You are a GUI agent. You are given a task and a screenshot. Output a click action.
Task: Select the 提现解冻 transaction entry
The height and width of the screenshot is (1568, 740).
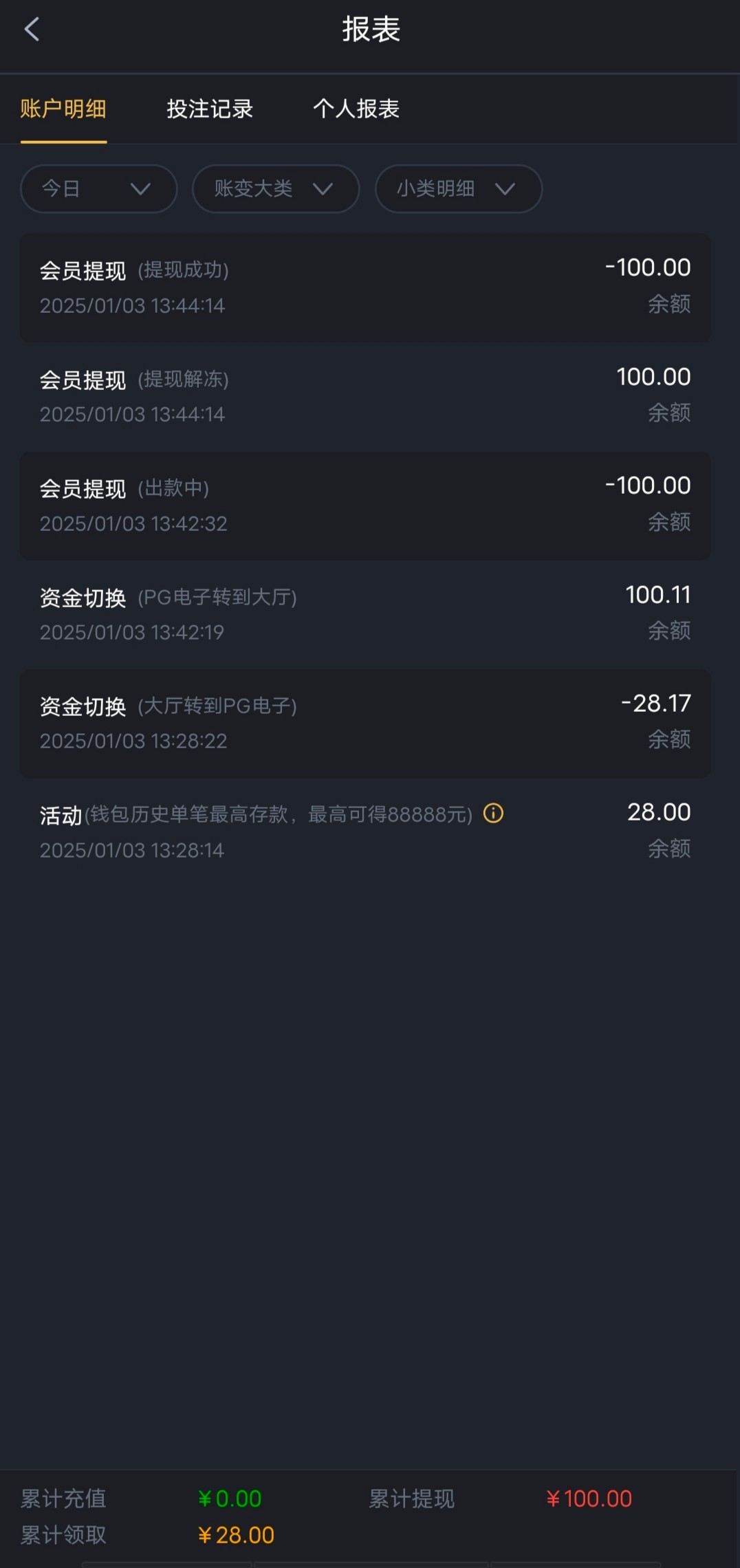(364, 396)
